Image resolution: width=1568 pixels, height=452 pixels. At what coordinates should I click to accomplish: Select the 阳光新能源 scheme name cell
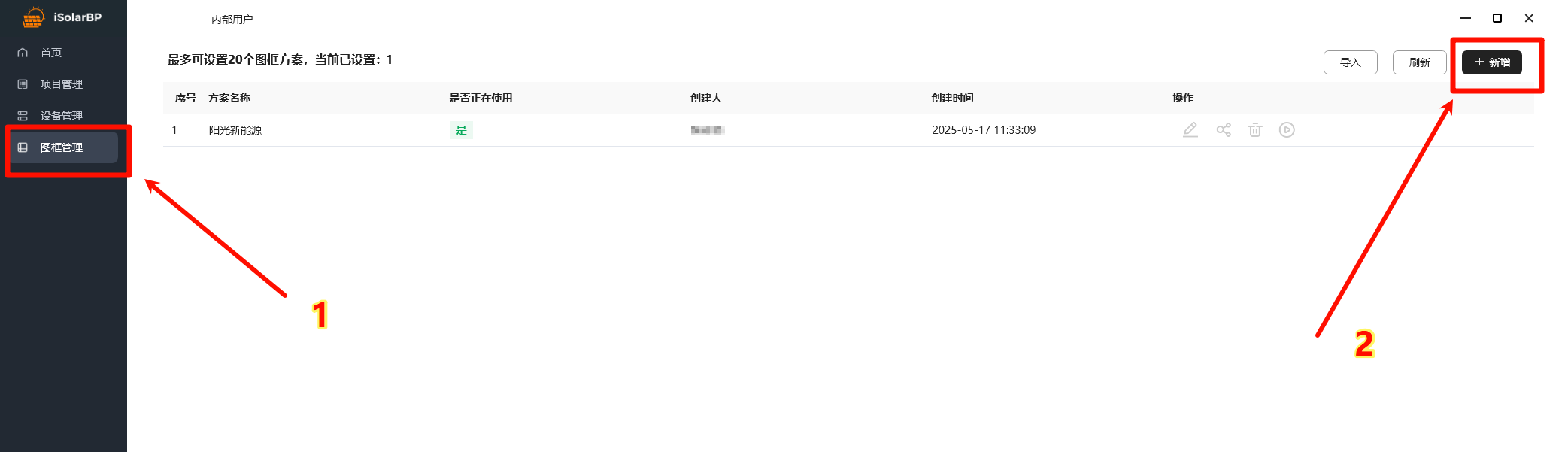point(235,130)
